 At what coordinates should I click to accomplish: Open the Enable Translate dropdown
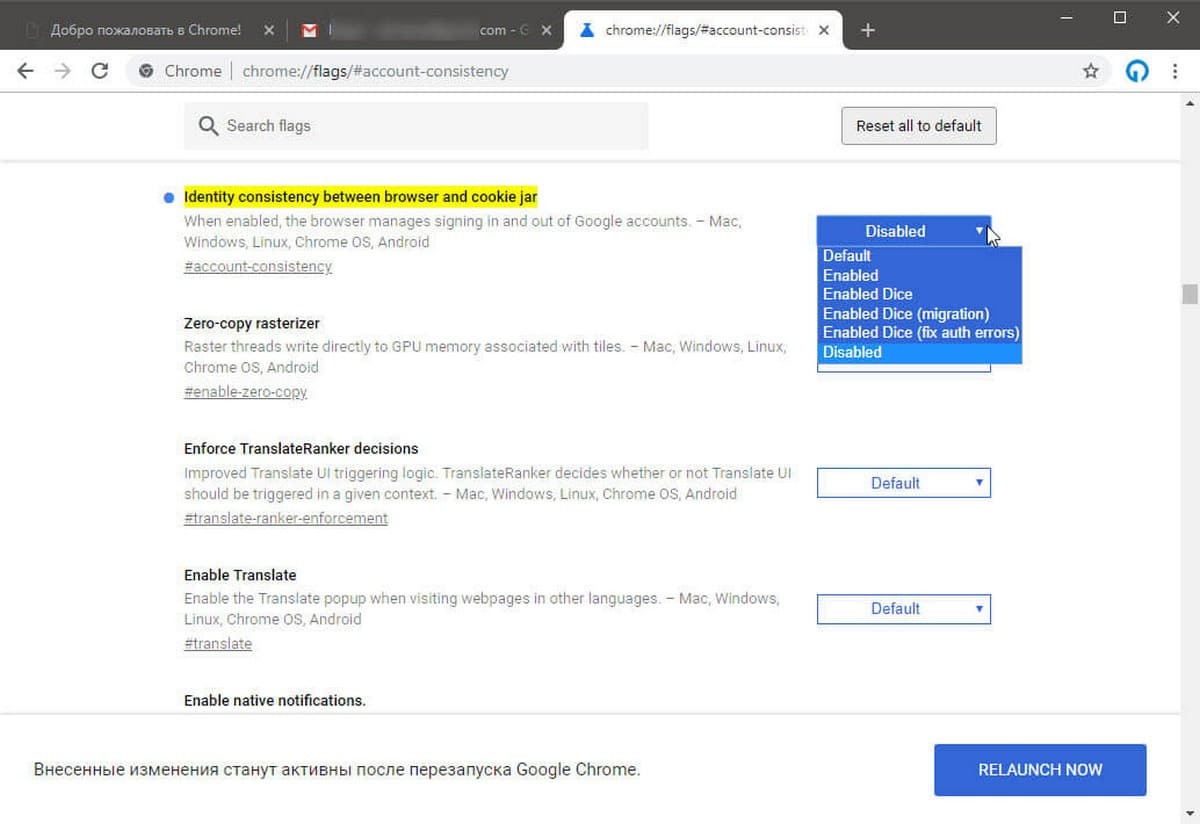(x=904, y=608)
